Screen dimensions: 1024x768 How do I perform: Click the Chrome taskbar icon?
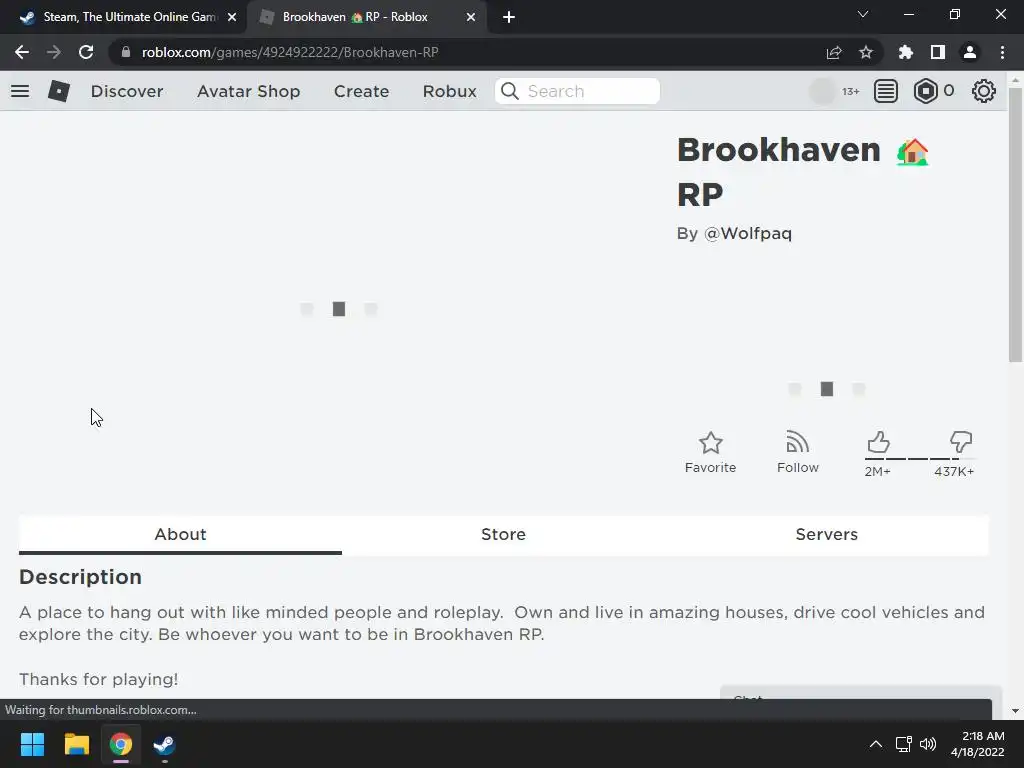point(121,744)
